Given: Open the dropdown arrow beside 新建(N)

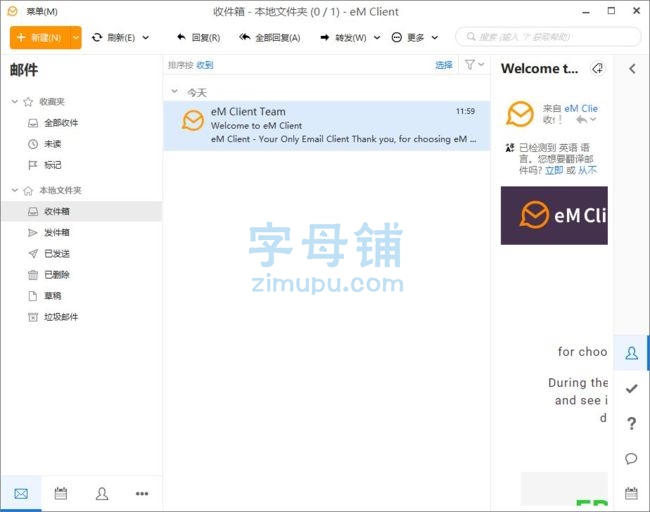Looking at the screenshot, I should pos(76,38).
